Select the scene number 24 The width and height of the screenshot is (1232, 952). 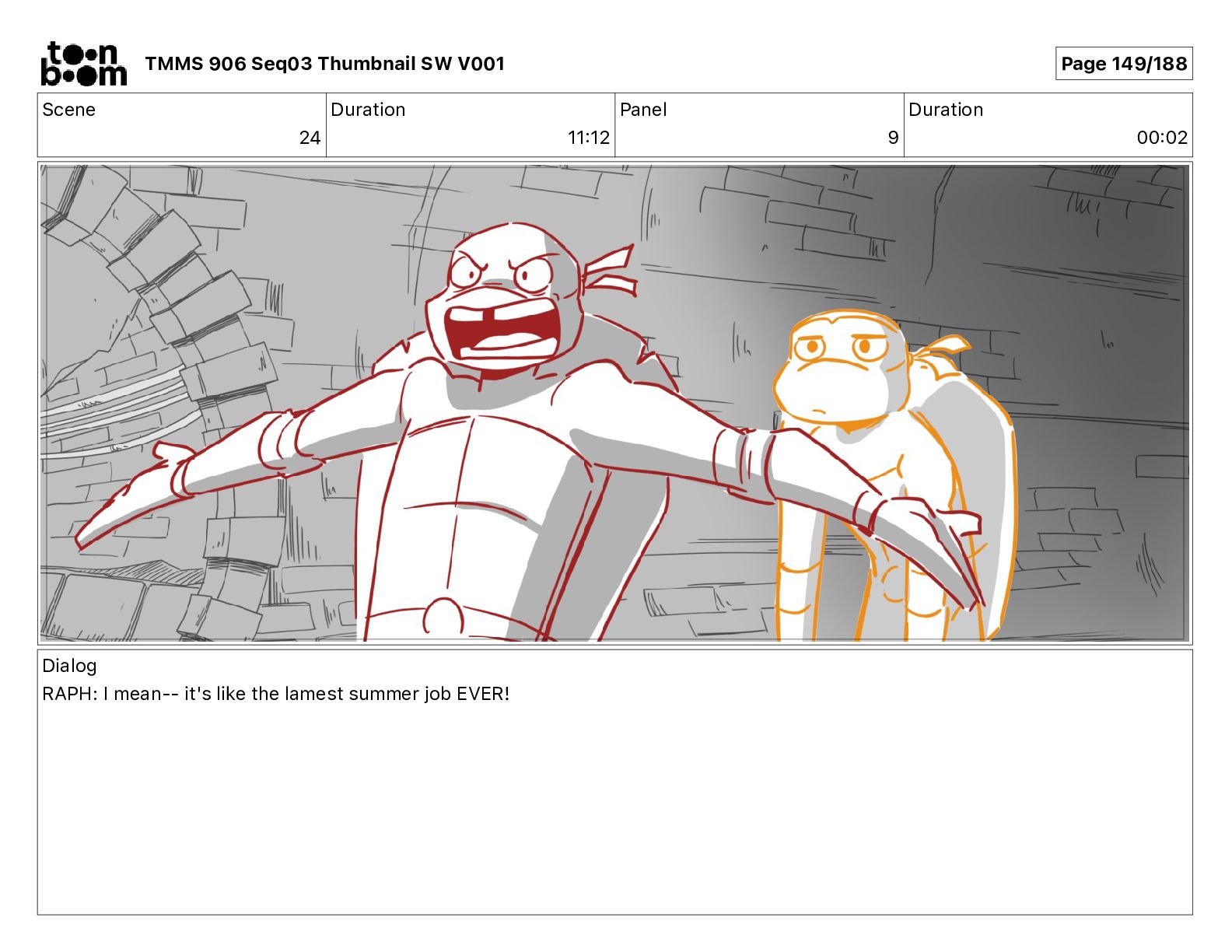coord(310,138)
